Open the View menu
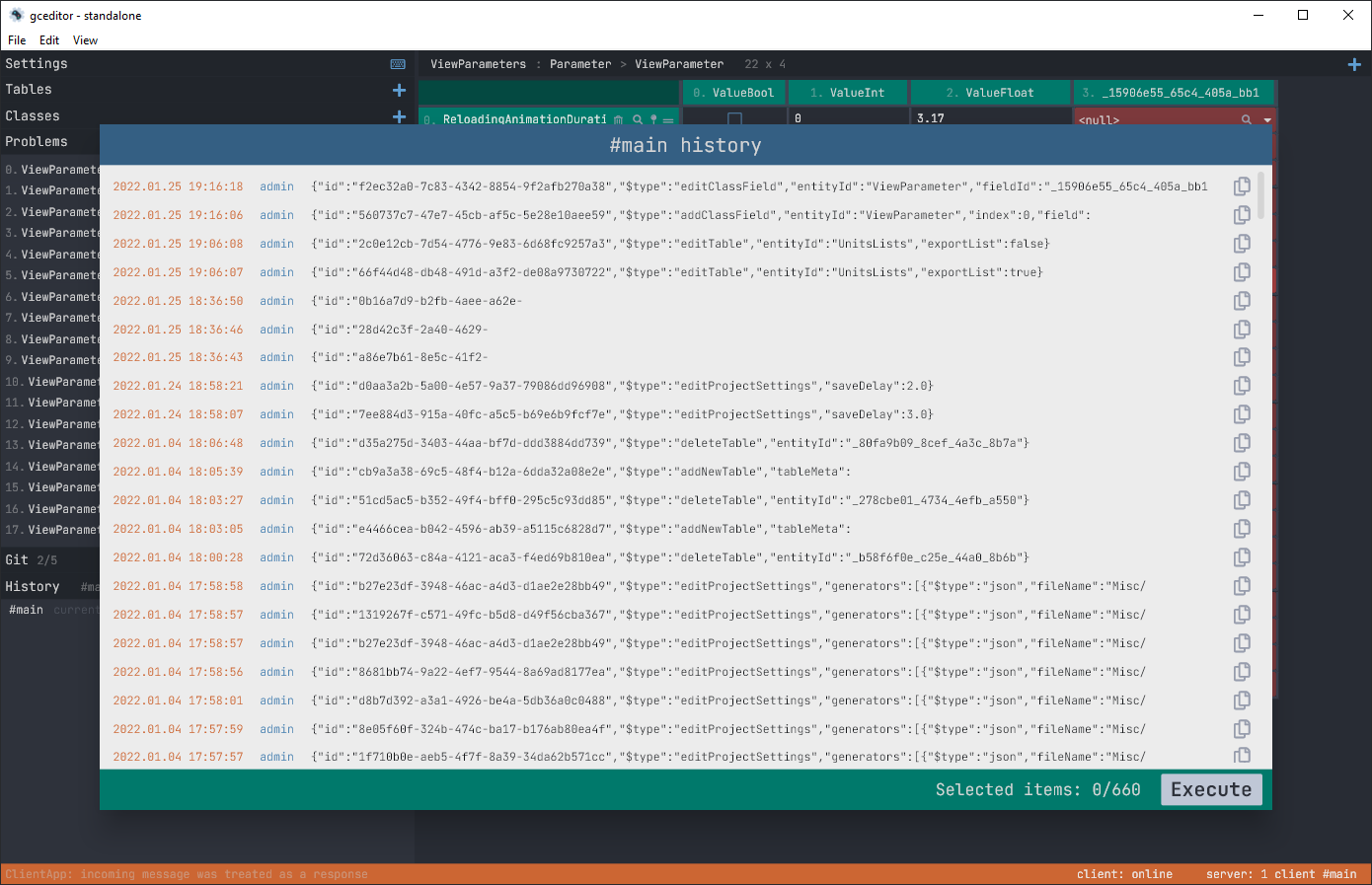Screen dimensions: 1372x885 (x=85, y=40)
